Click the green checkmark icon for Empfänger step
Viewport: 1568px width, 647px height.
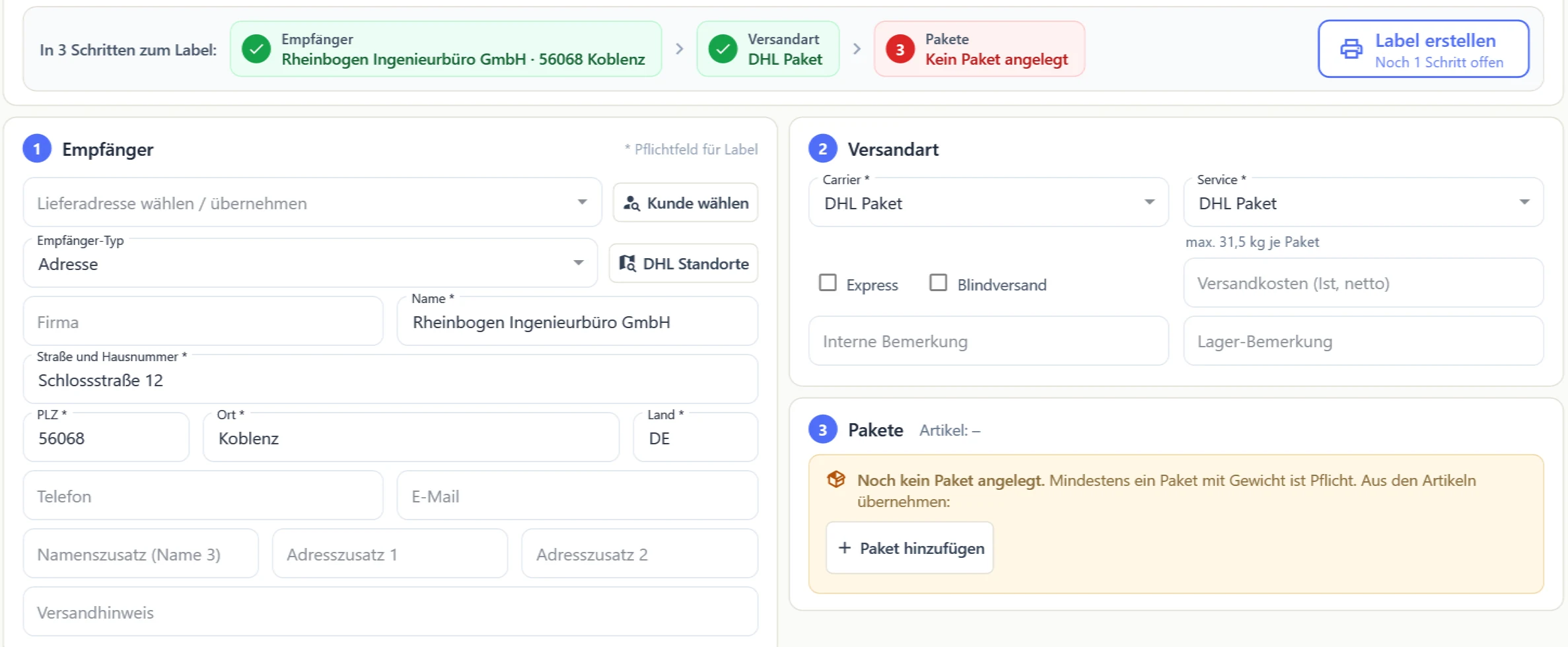click(x=256, y=50)
